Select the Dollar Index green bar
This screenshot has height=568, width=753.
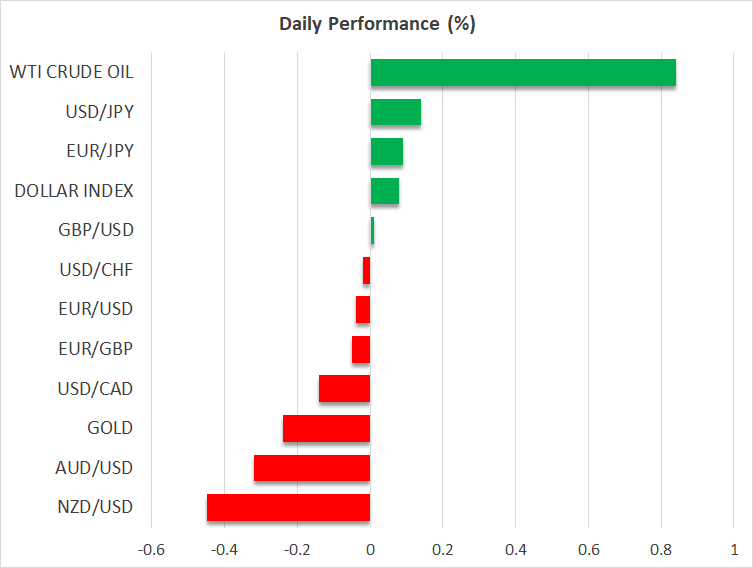(384, 191)
